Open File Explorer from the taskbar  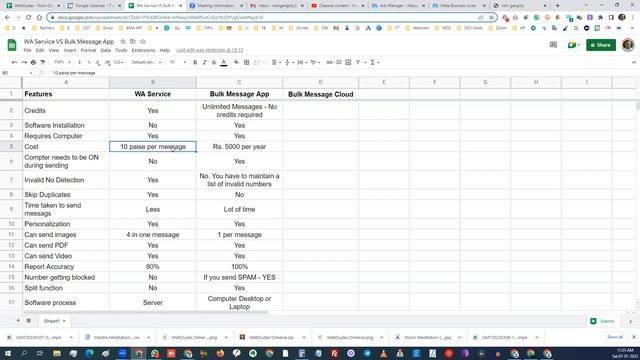point(57,353)
